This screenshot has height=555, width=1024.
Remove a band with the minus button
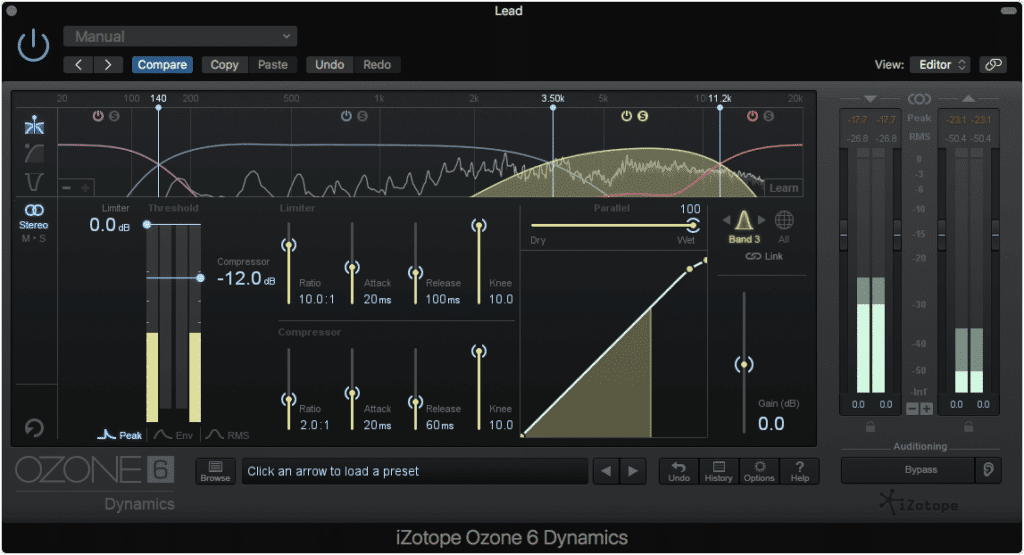[x=67, y=188]
